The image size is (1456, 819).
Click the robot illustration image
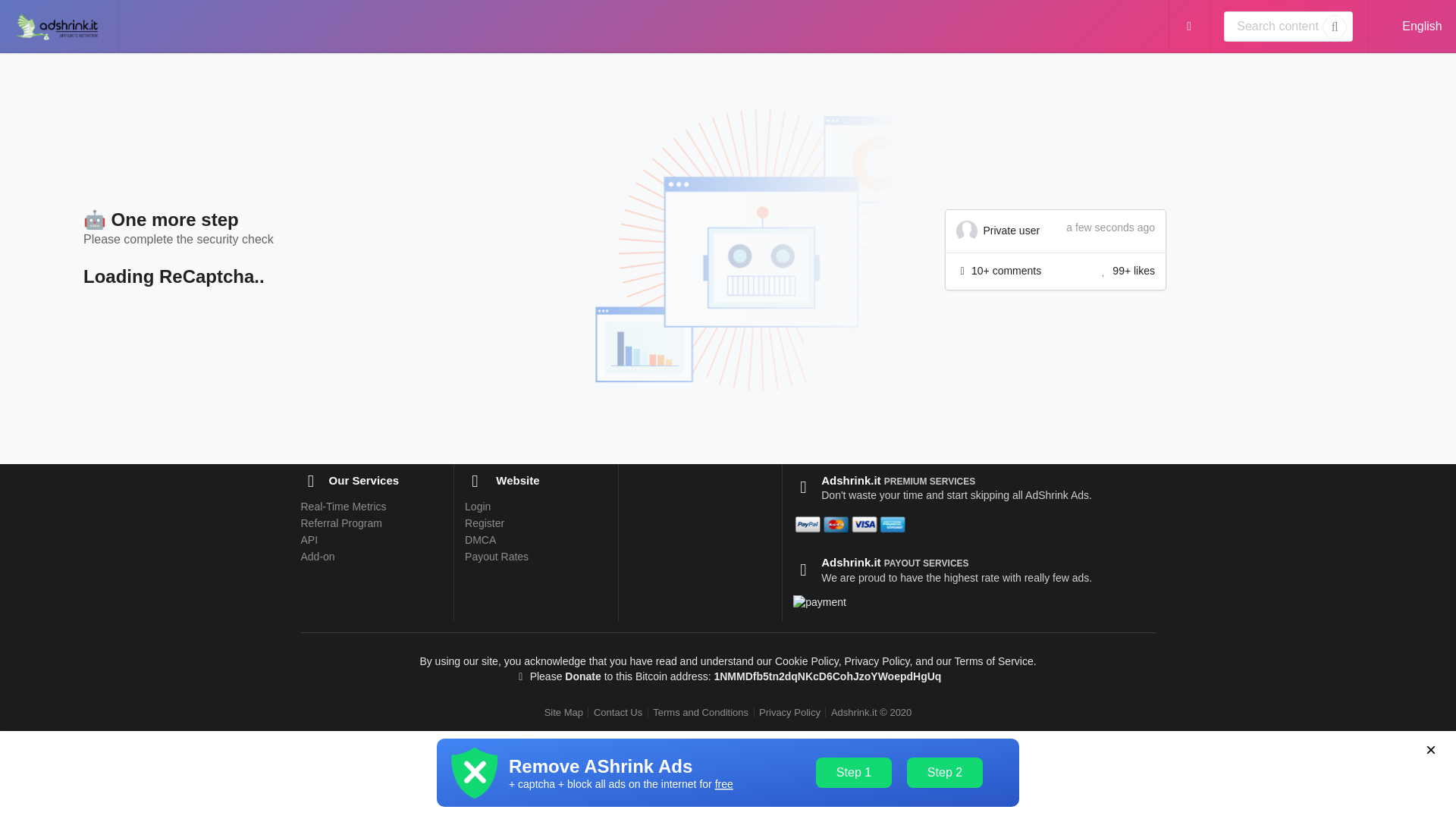743,250
